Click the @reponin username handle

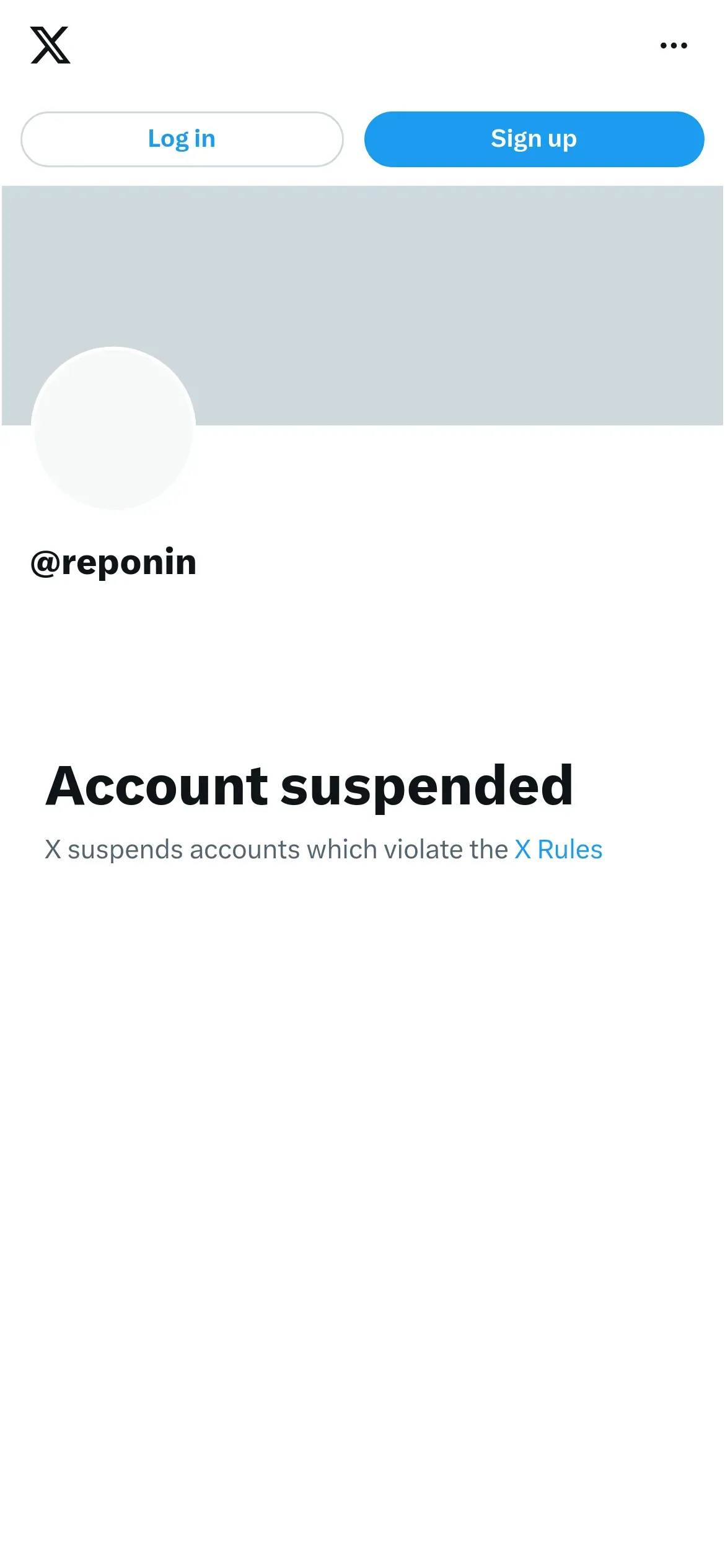click(113, 562)
